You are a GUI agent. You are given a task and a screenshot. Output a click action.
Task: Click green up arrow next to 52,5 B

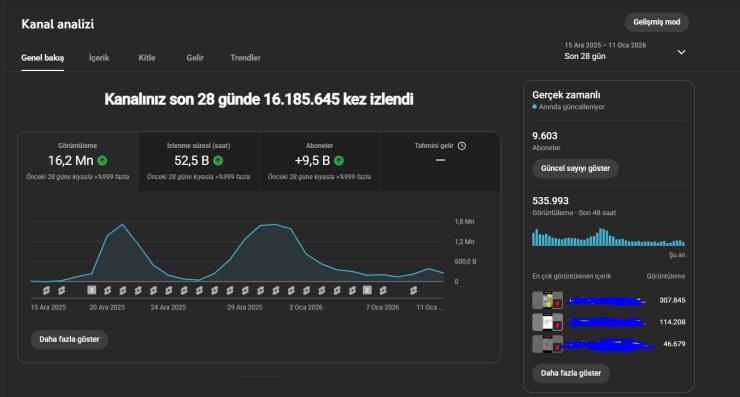coord(218,160)
